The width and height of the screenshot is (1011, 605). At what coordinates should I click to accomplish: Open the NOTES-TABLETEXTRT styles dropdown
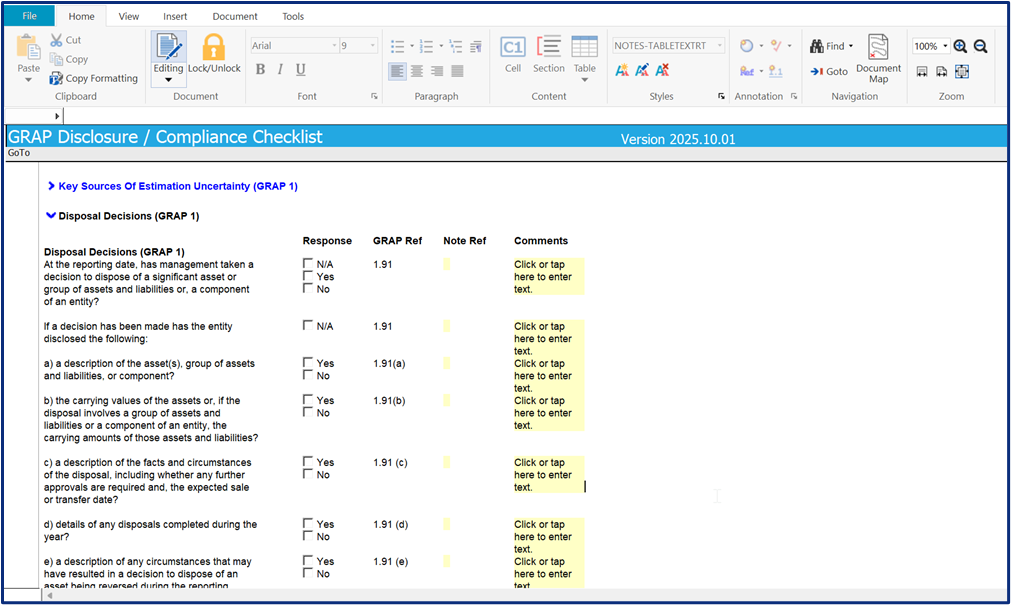tap(720, 46)
